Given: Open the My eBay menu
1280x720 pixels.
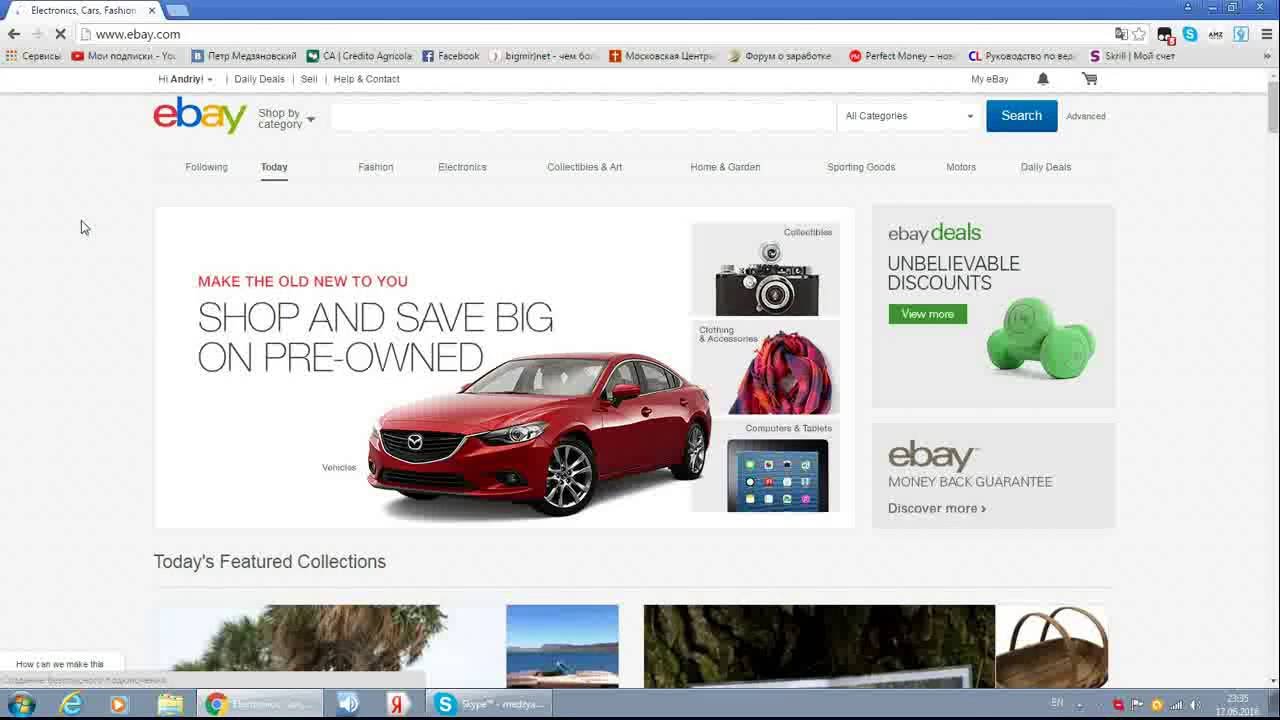Looking at the screenshot, I should point(989,79).
